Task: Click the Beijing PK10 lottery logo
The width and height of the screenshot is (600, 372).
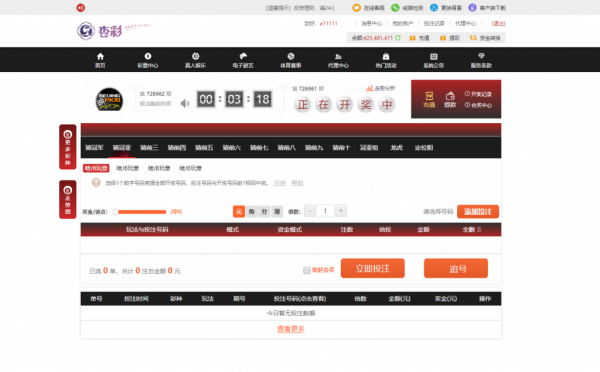Action: (109, 100)
